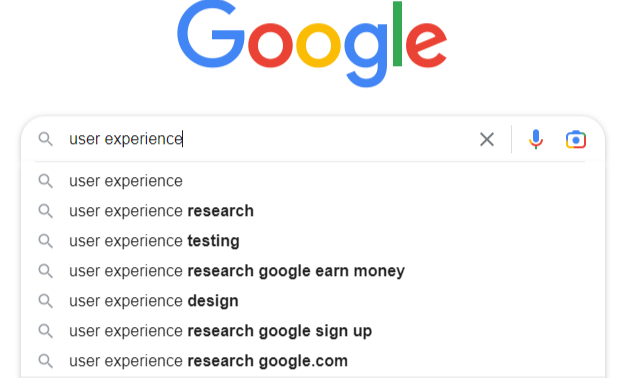Click the magnifier icon beside 'user experience testing'
The height and width of the screenshot is (378, 624).
tap(45, 241)
